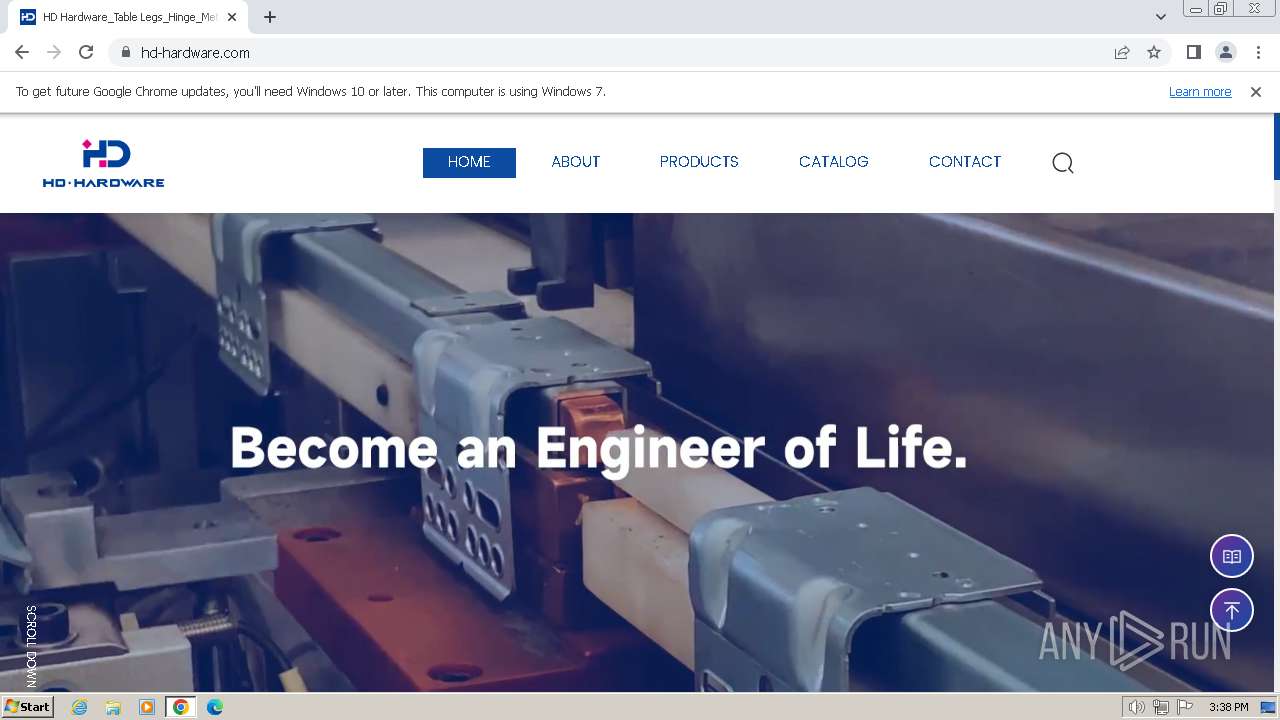
Task: Open Chrome three-dot menu
Action: [1258, 52]
